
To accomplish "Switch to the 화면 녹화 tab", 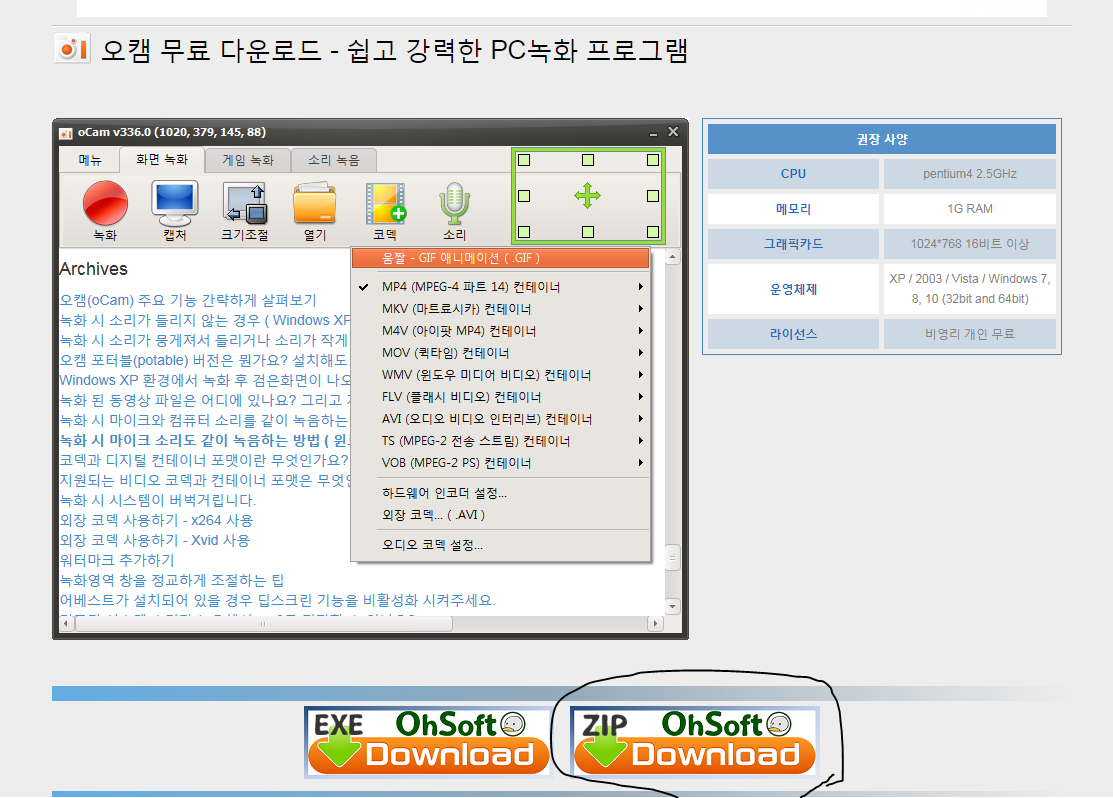I will click(162, 160).
